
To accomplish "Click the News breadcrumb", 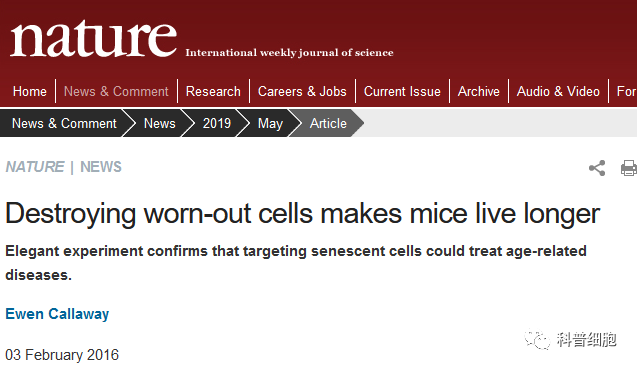I will (x=160, y=123).
